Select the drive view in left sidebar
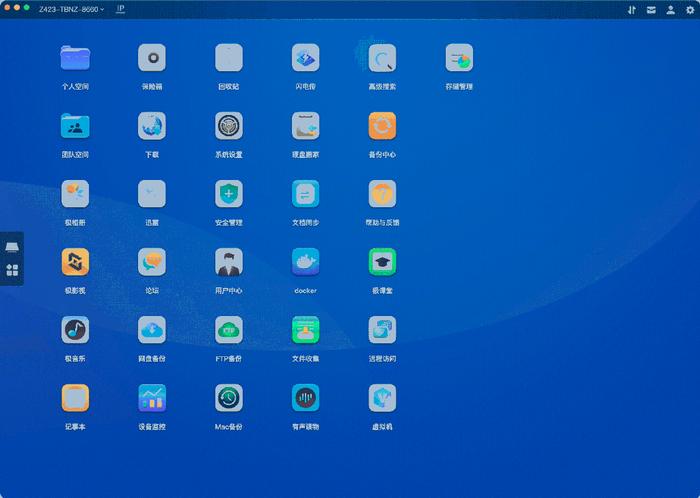This screenshot has height=498, width=700. (x=12, y=247)
